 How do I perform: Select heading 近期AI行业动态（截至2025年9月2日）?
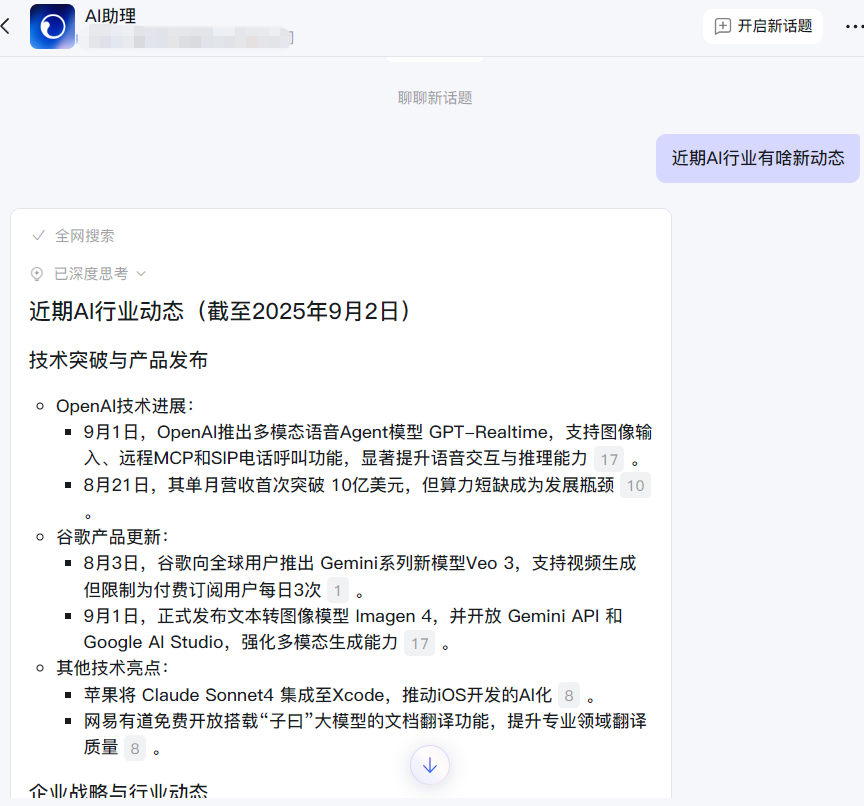point(220,311)
